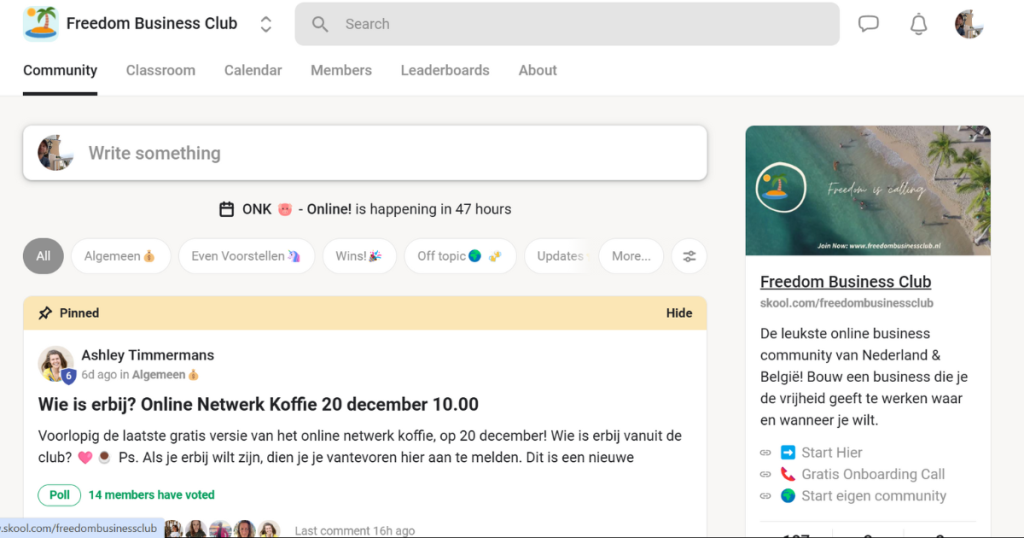Open the chat messages icon
The image size is (1024, 538).
click(x=869, y=24)
